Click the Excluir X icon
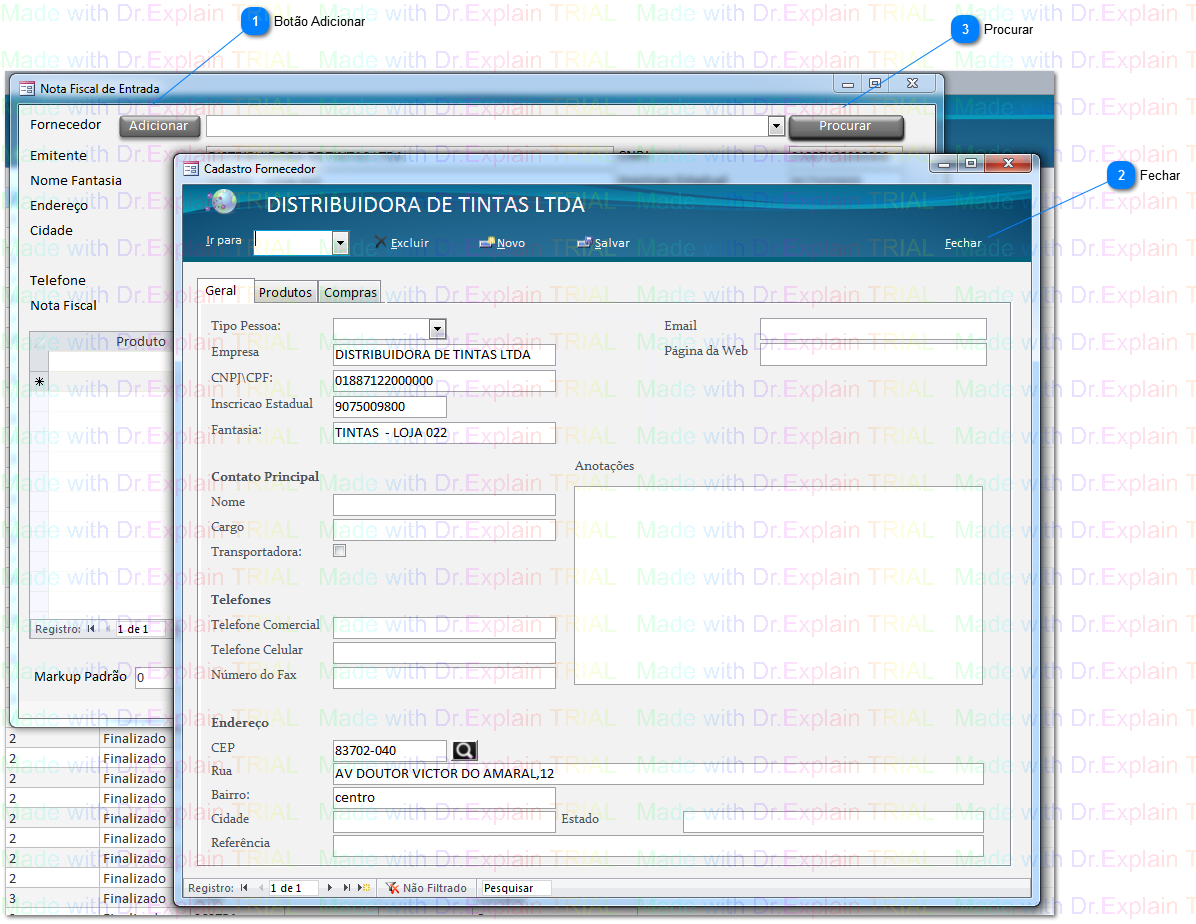 [x=381, y=242]
